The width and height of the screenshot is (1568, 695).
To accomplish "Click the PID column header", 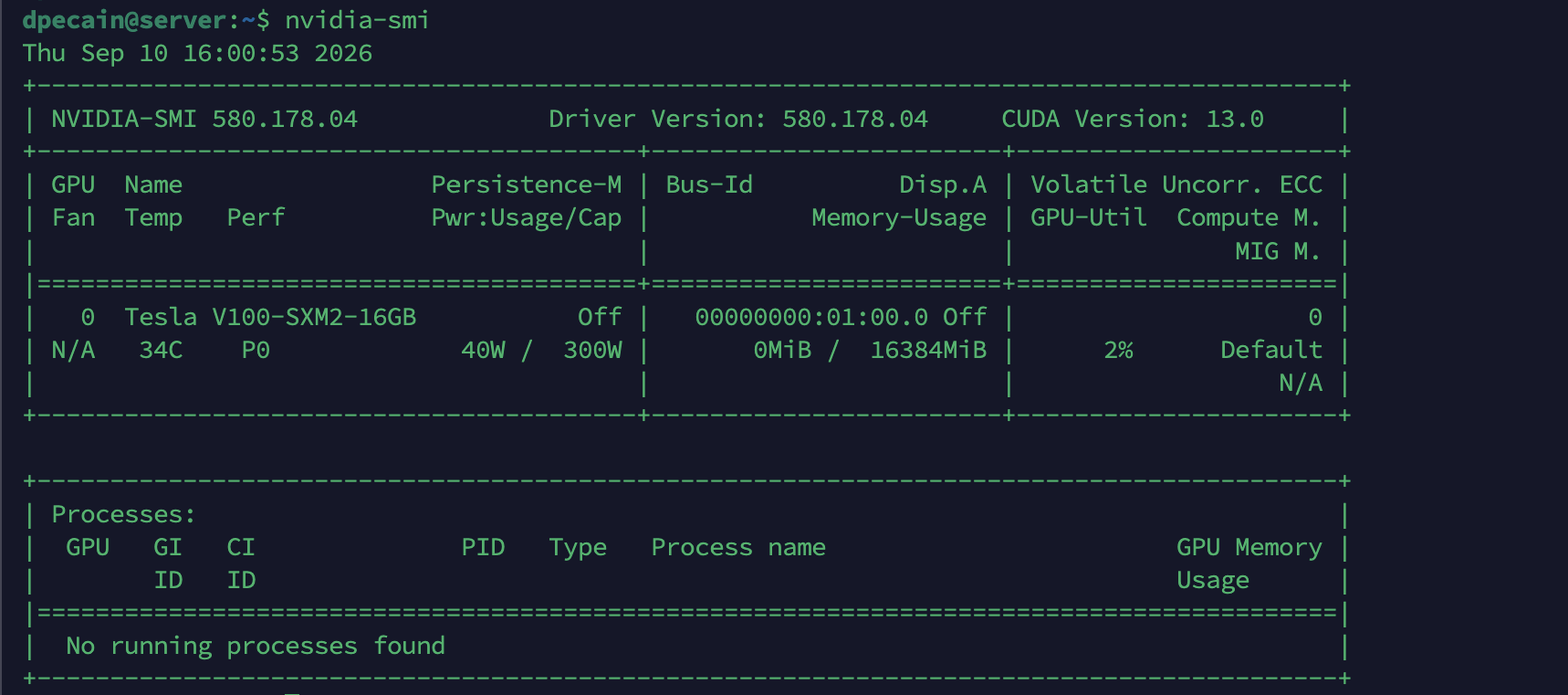I will coord(483,547).
